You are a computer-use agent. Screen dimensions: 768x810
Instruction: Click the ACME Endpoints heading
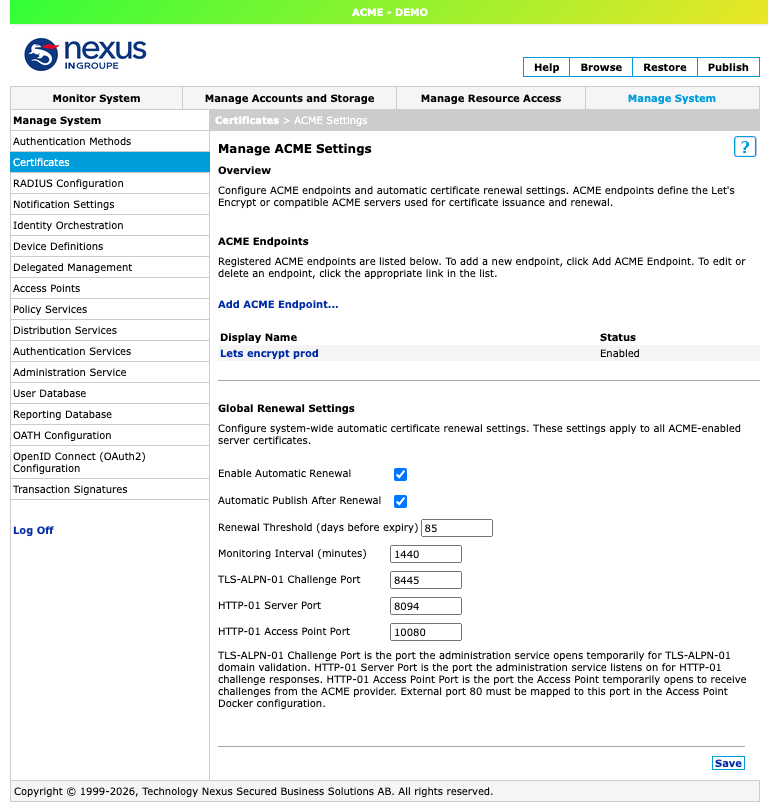pos(263,241)
